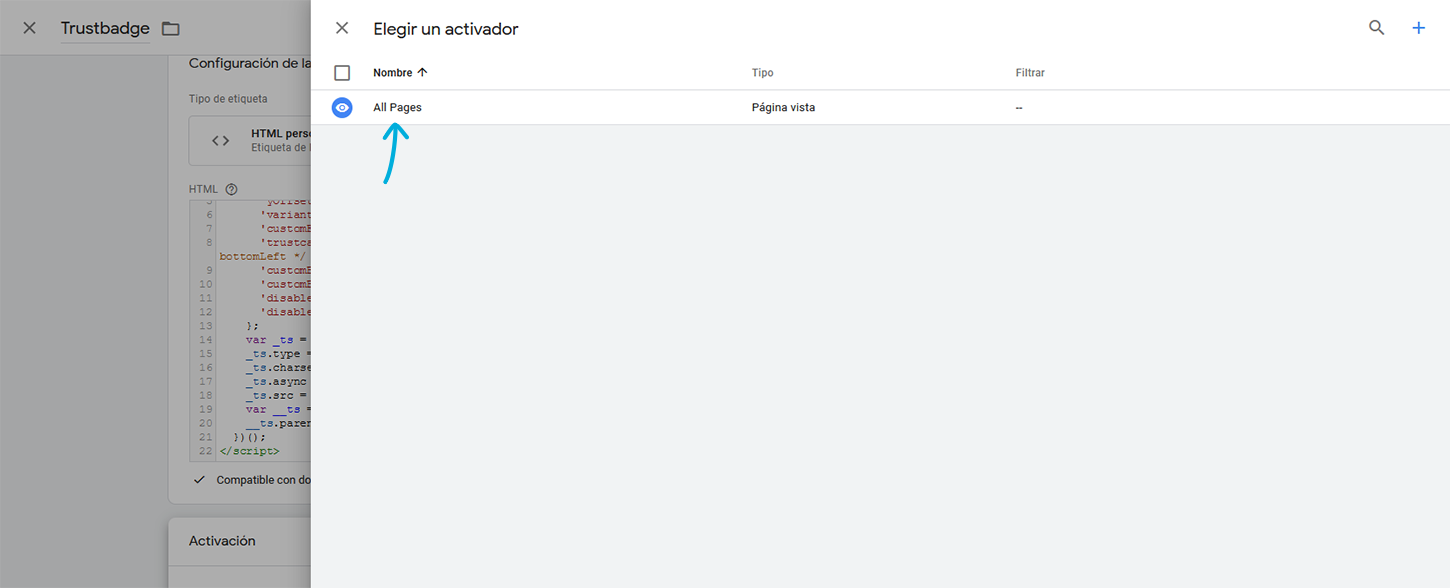The width and height of the screenshot is (1450, 588).
Task: Toggle the Compatible con checkbox
Action: click(x=200, y=480)
